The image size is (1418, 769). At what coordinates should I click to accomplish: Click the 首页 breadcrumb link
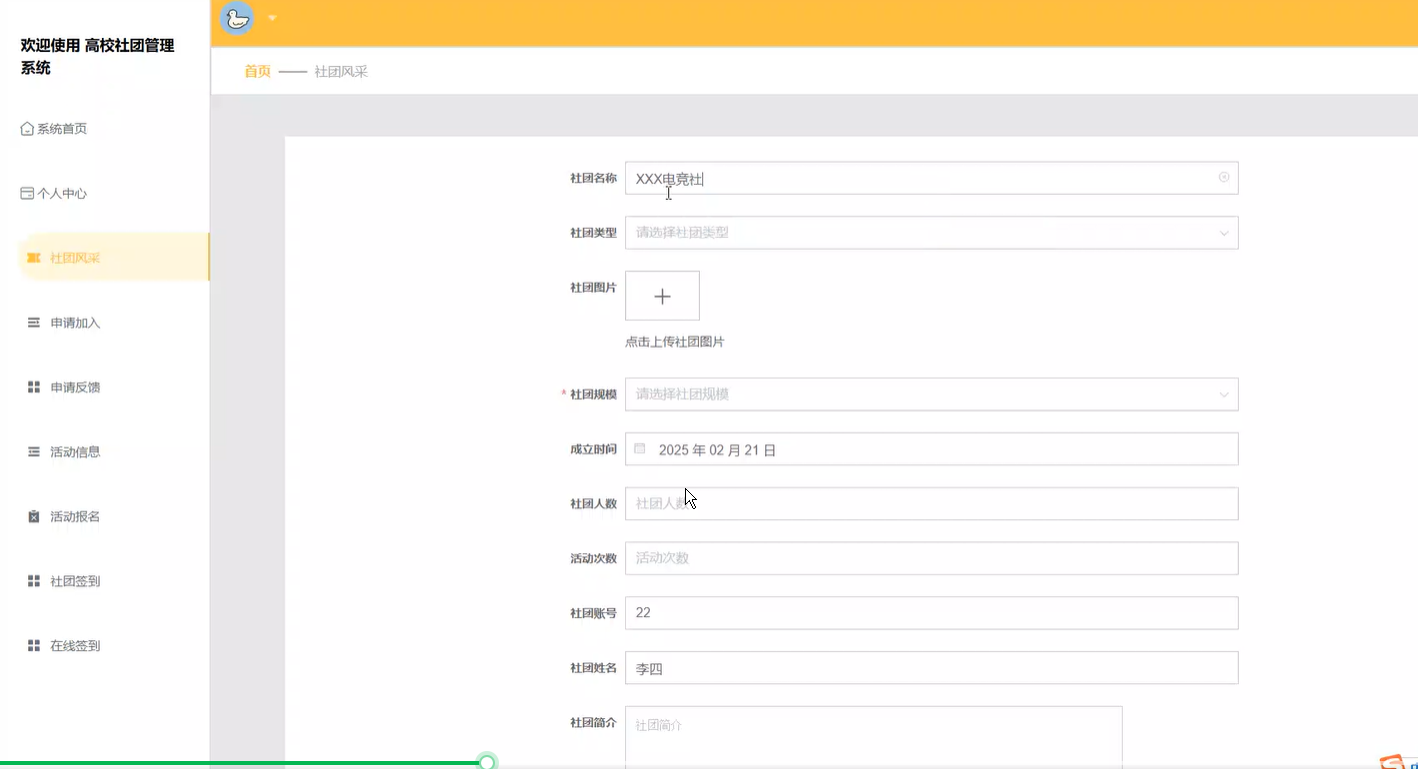[x=257, y=71]
